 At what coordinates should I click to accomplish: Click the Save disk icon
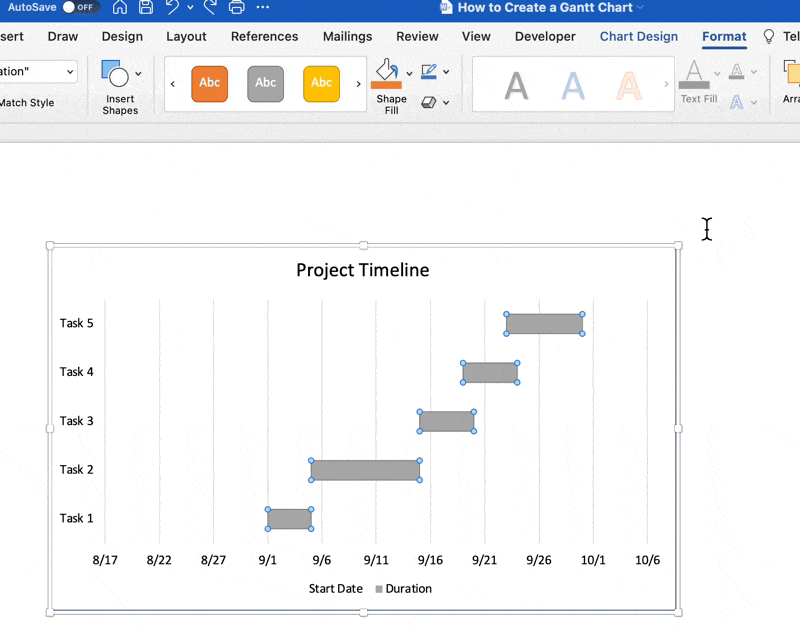tap(146, 7)
